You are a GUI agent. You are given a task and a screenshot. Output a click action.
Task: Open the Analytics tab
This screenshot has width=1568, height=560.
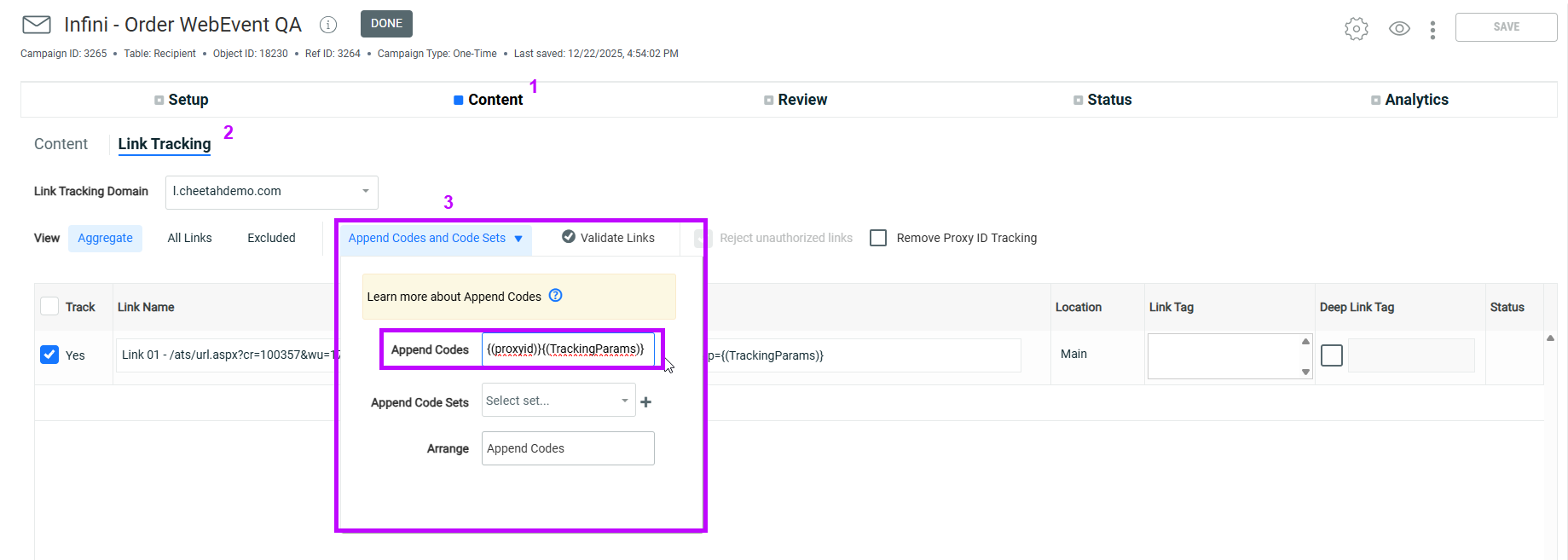click(1415, 100)
